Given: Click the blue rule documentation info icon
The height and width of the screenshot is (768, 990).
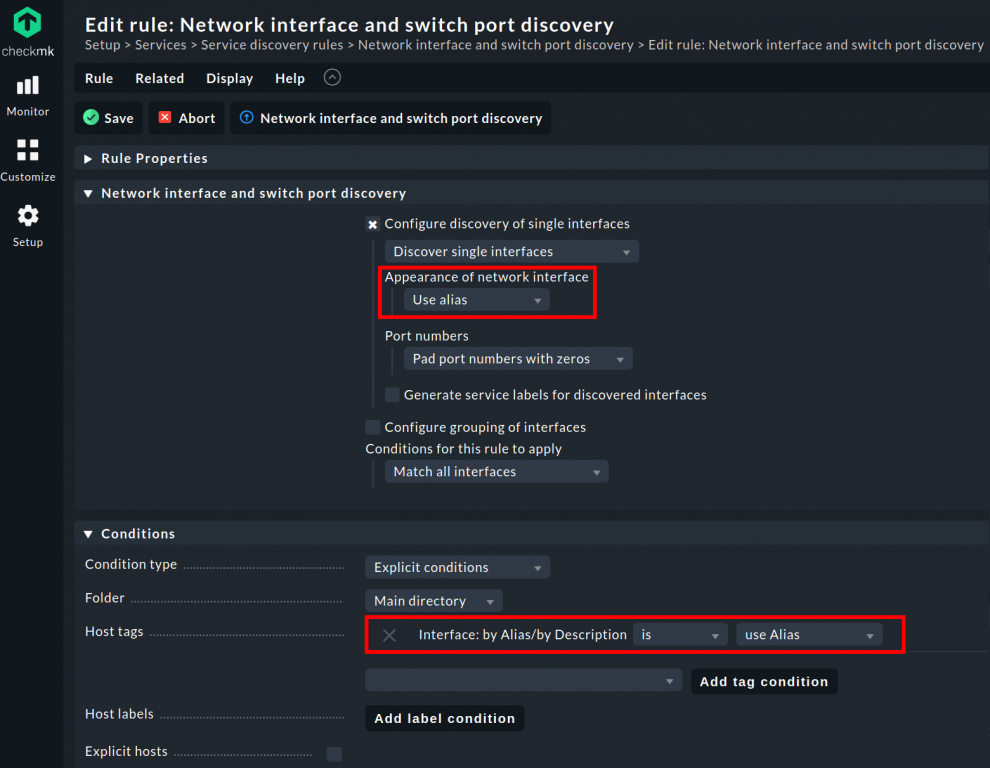Looking at the screenshot, I should click(x=245, y=117).
